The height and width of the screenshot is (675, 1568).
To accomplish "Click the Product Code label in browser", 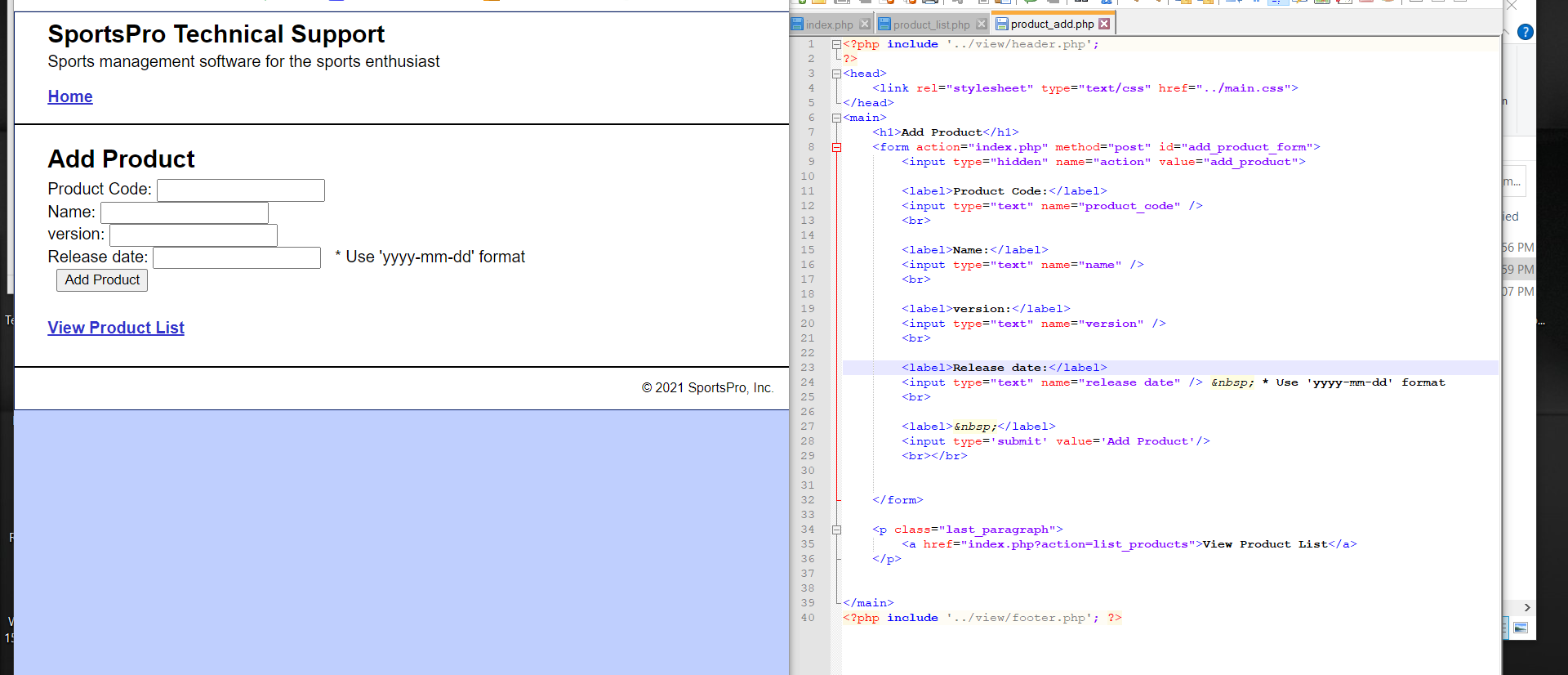I will 100,189.
